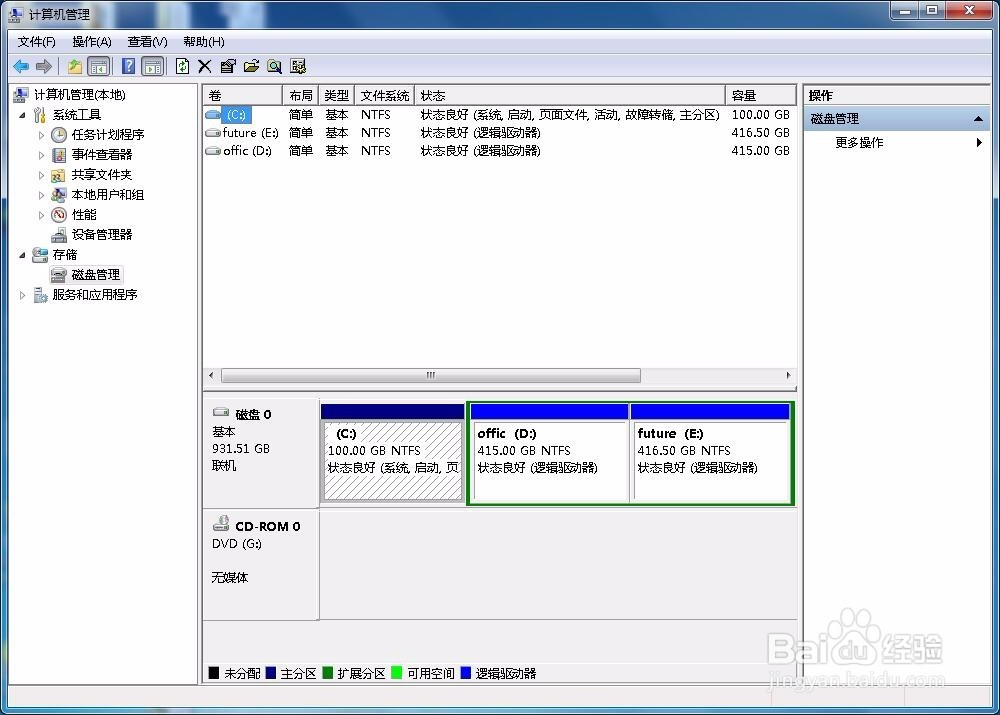The height and width of the screenshot is (715, 1000).
Task: Open the 帮助(H) menu
Action: tap(203, 42)
